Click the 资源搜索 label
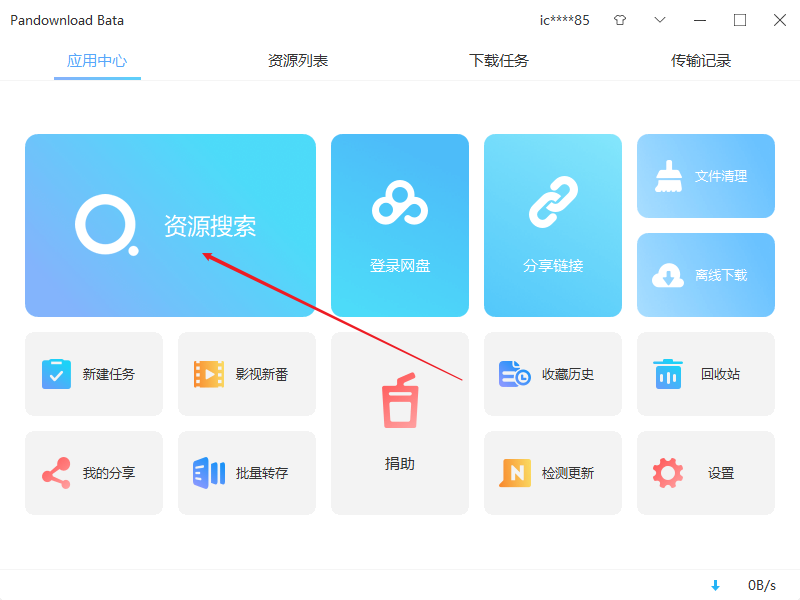The image size is (800, 600). coord(210,226)
